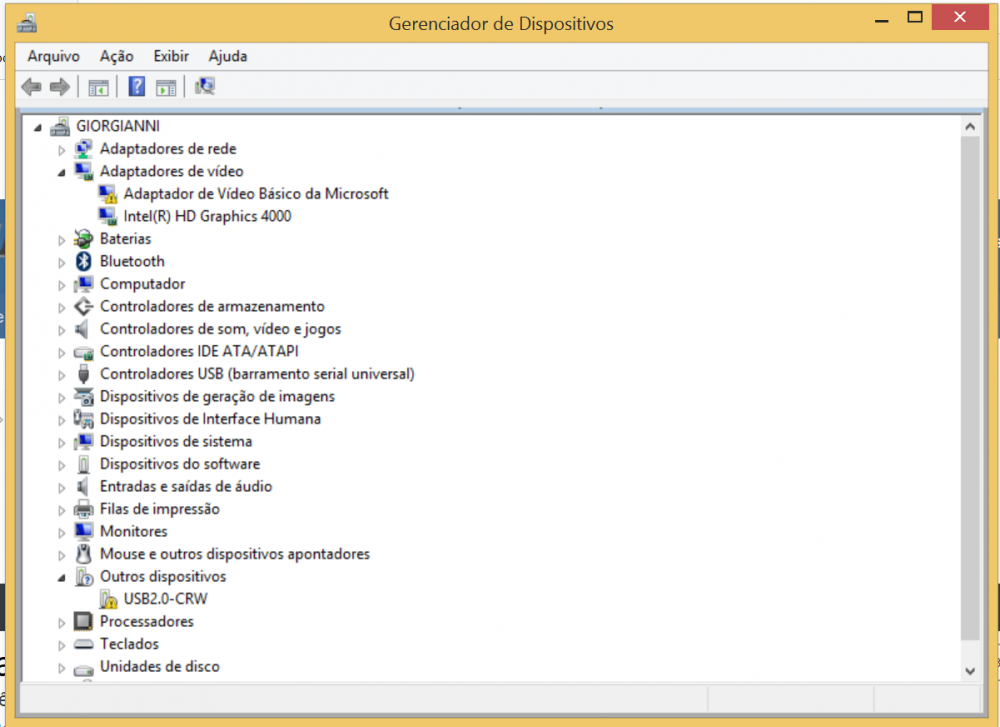Expand Adaptadores de rede
Viewport: 1000px width, 727px height.
coord(61,150)
